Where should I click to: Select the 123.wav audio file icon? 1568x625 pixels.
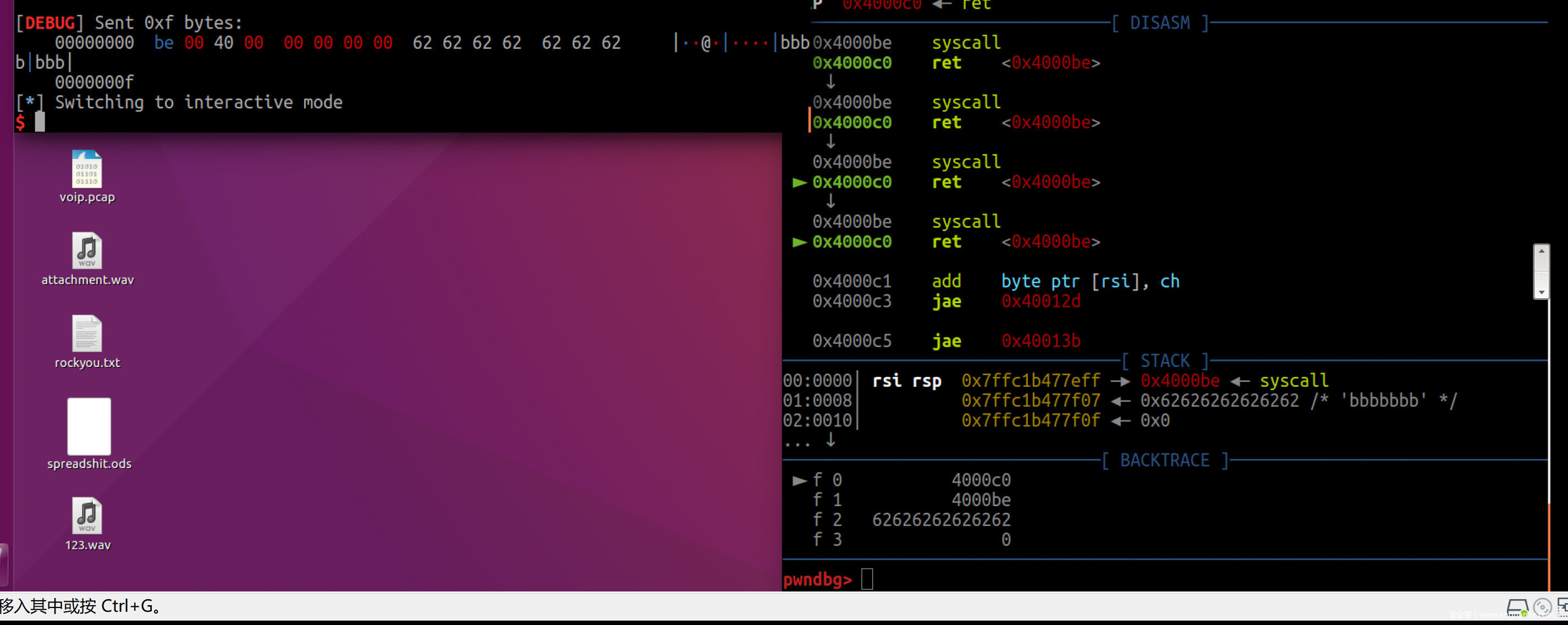(x=87, y=516)
